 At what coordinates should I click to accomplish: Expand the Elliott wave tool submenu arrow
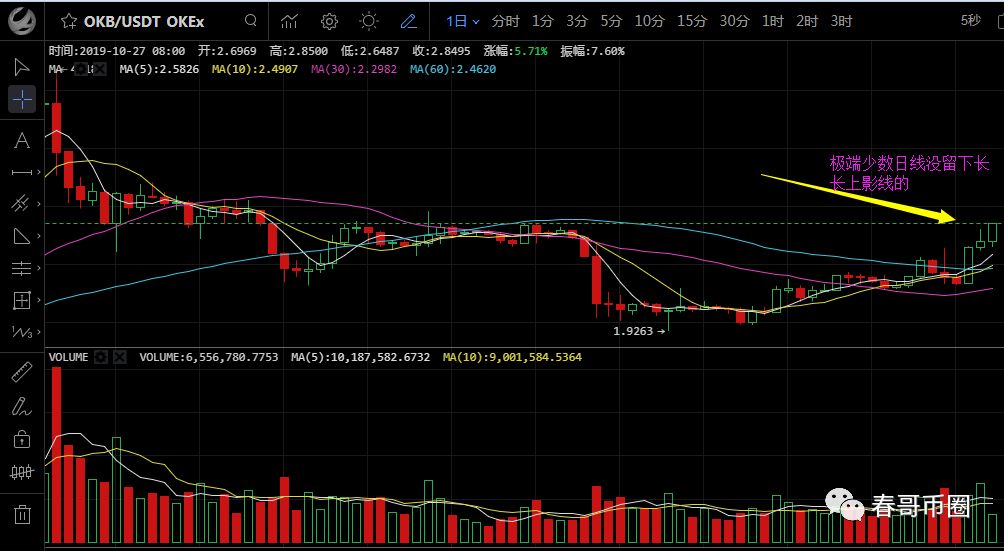(39, 331)
